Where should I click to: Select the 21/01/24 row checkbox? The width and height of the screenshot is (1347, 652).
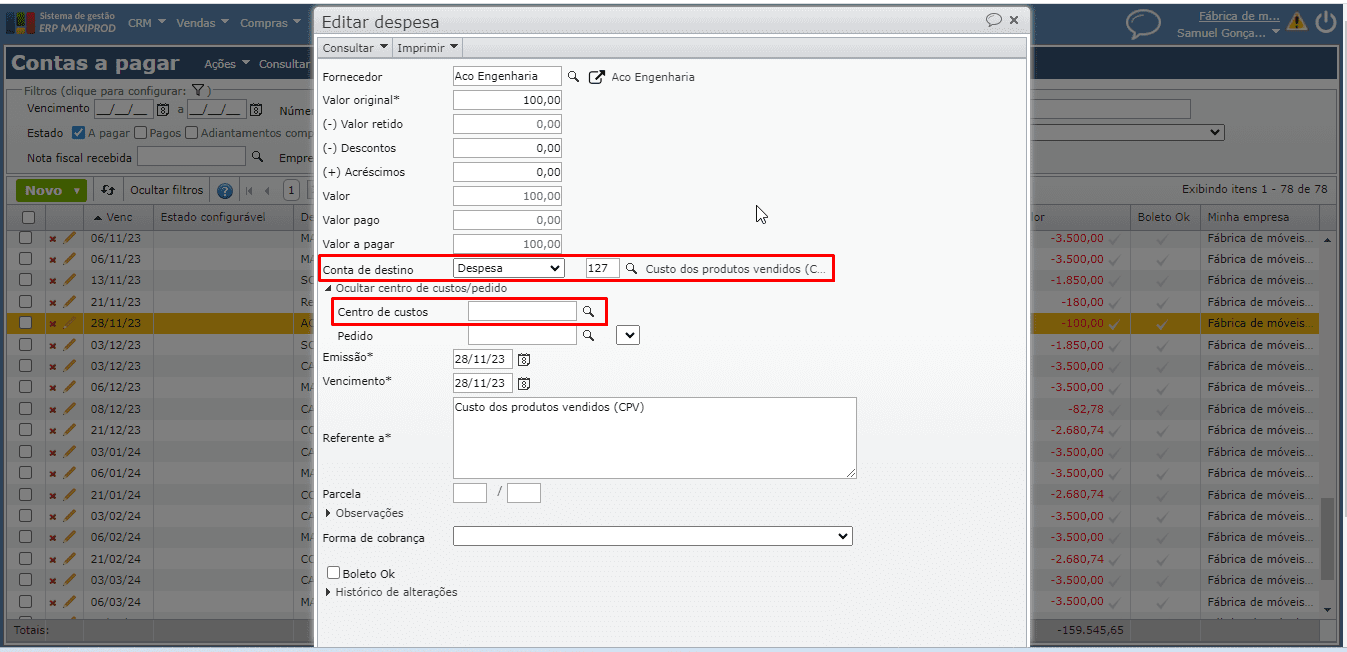coord(26,495)
